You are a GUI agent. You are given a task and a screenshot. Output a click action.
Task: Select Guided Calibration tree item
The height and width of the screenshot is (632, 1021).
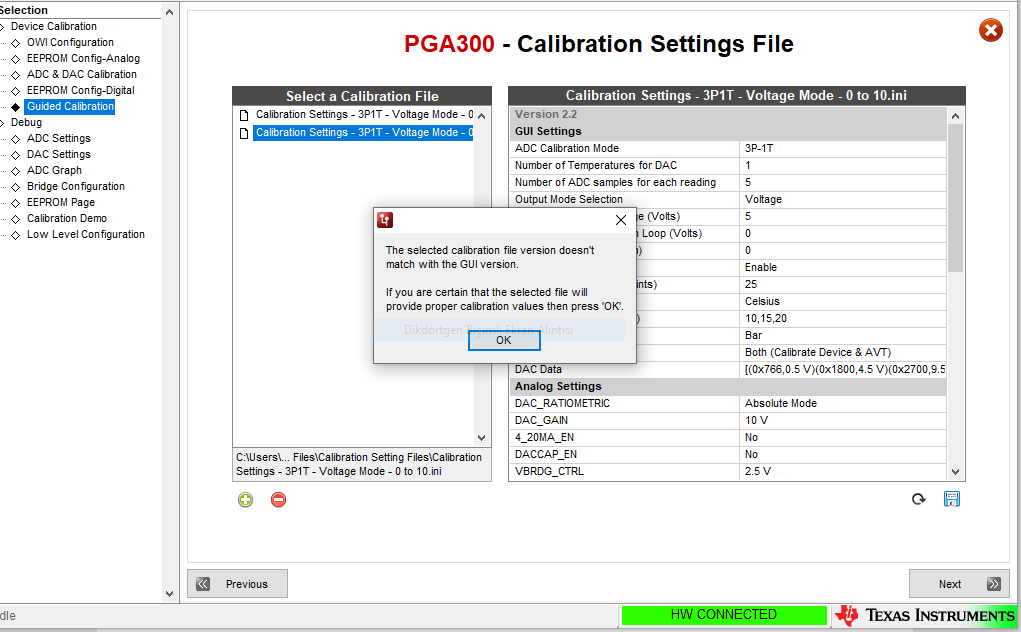(x=70, y=106)
